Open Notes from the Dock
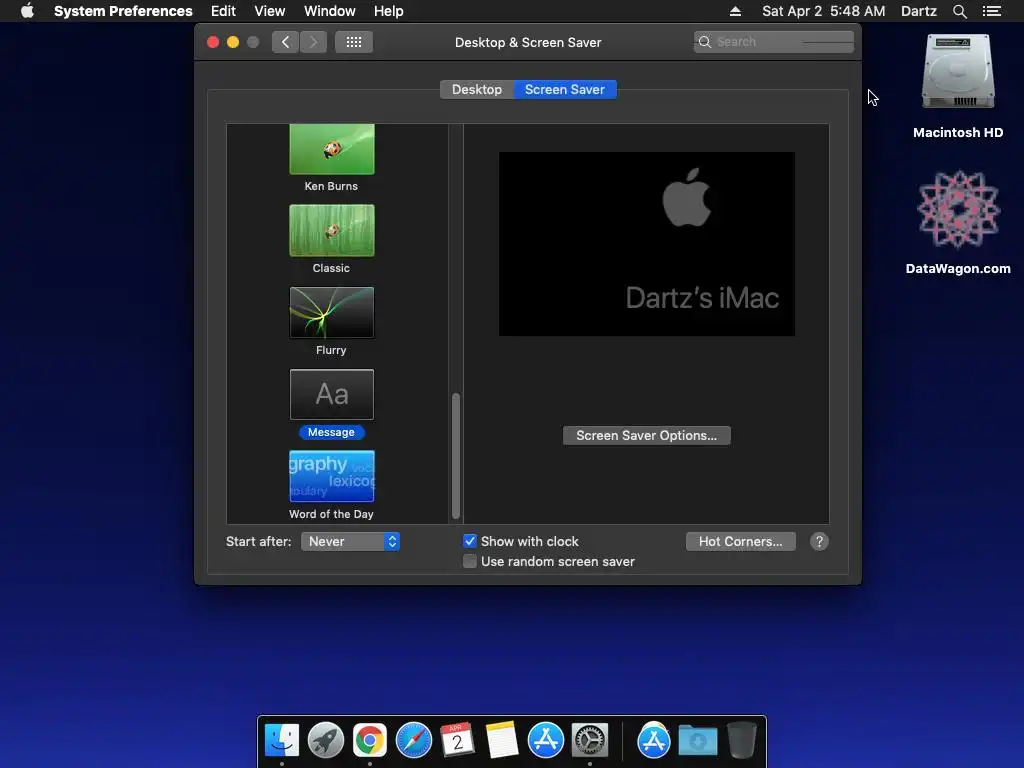The image size is (1024, 768). coord(502,740)
